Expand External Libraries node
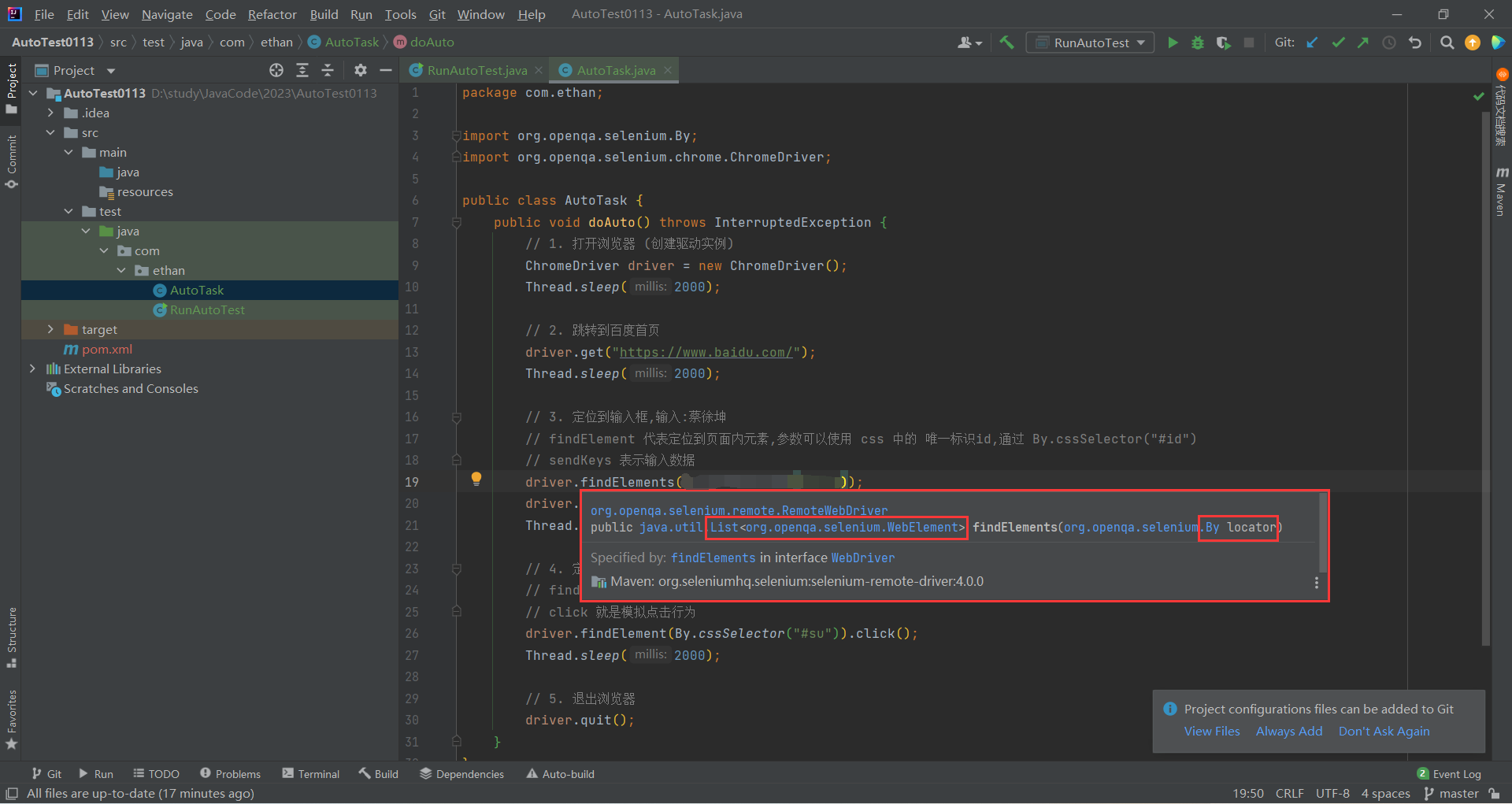 click(32, 369)
